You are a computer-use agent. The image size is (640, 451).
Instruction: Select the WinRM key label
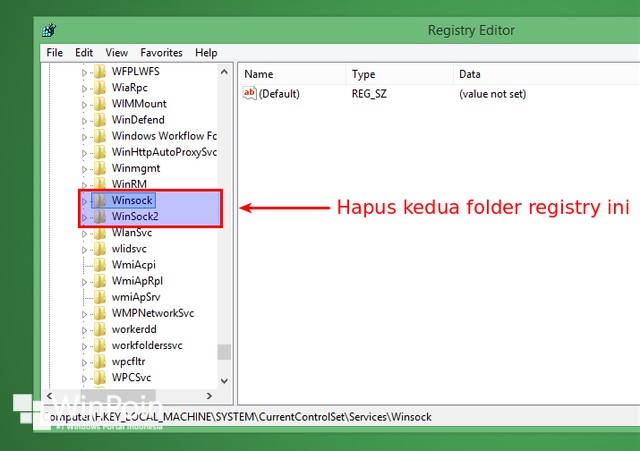pyautogui.click(x=129, y=184)
